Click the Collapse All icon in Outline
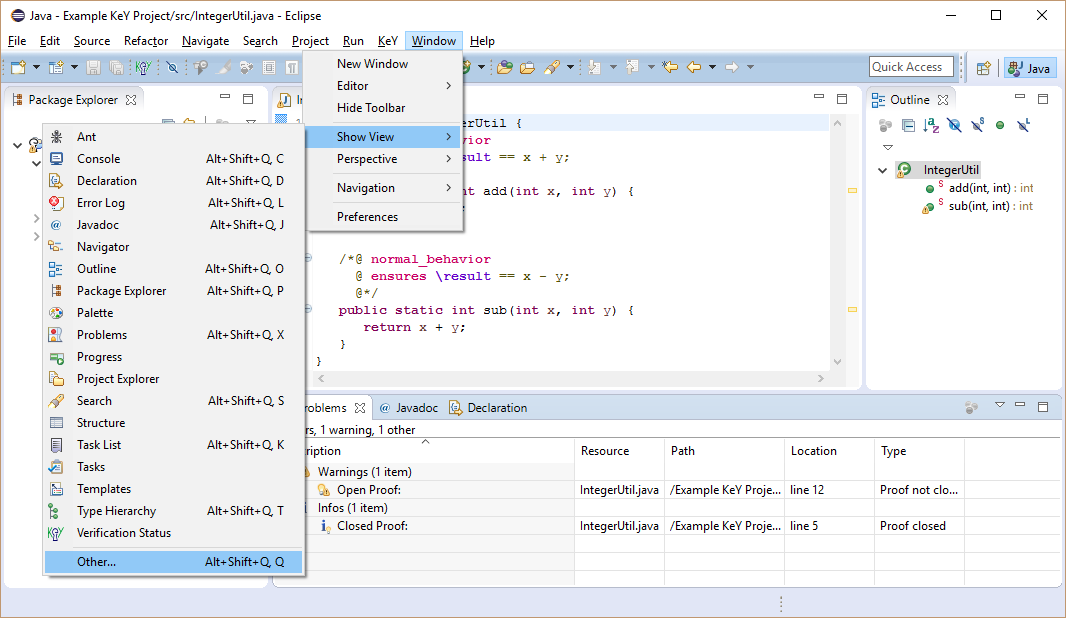The height and width of the screenshot is (618, 1066). pos(908,125)
